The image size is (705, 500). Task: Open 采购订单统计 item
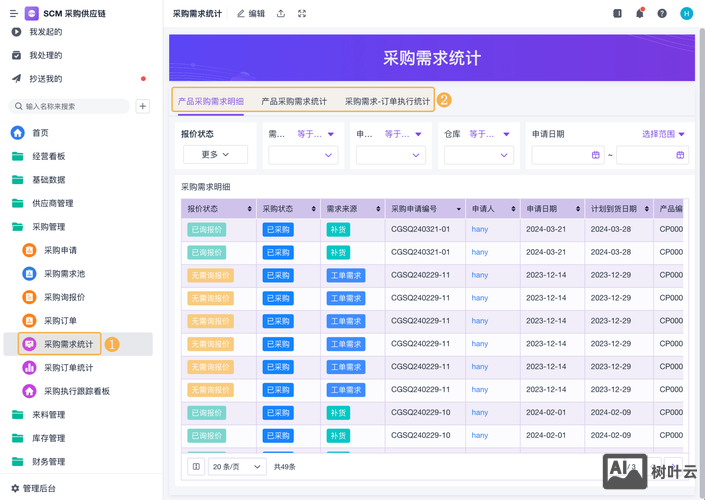point(68,367)
